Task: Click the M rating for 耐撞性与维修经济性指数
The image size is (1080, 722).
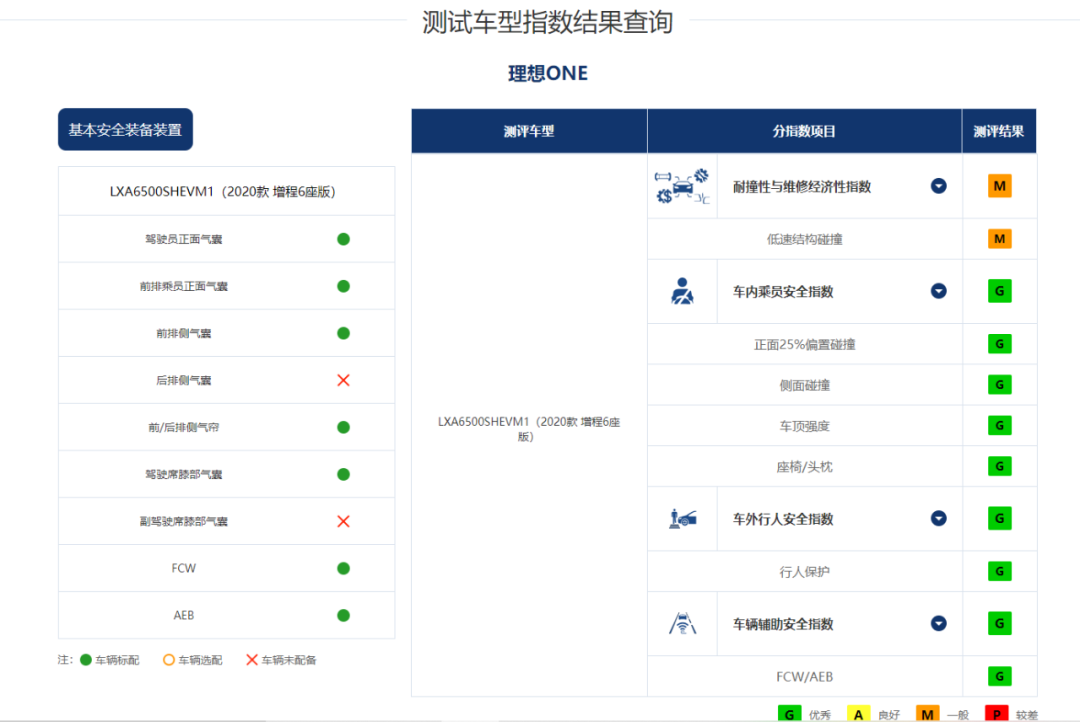Action: pyautogui.click(x=999, y=186)
